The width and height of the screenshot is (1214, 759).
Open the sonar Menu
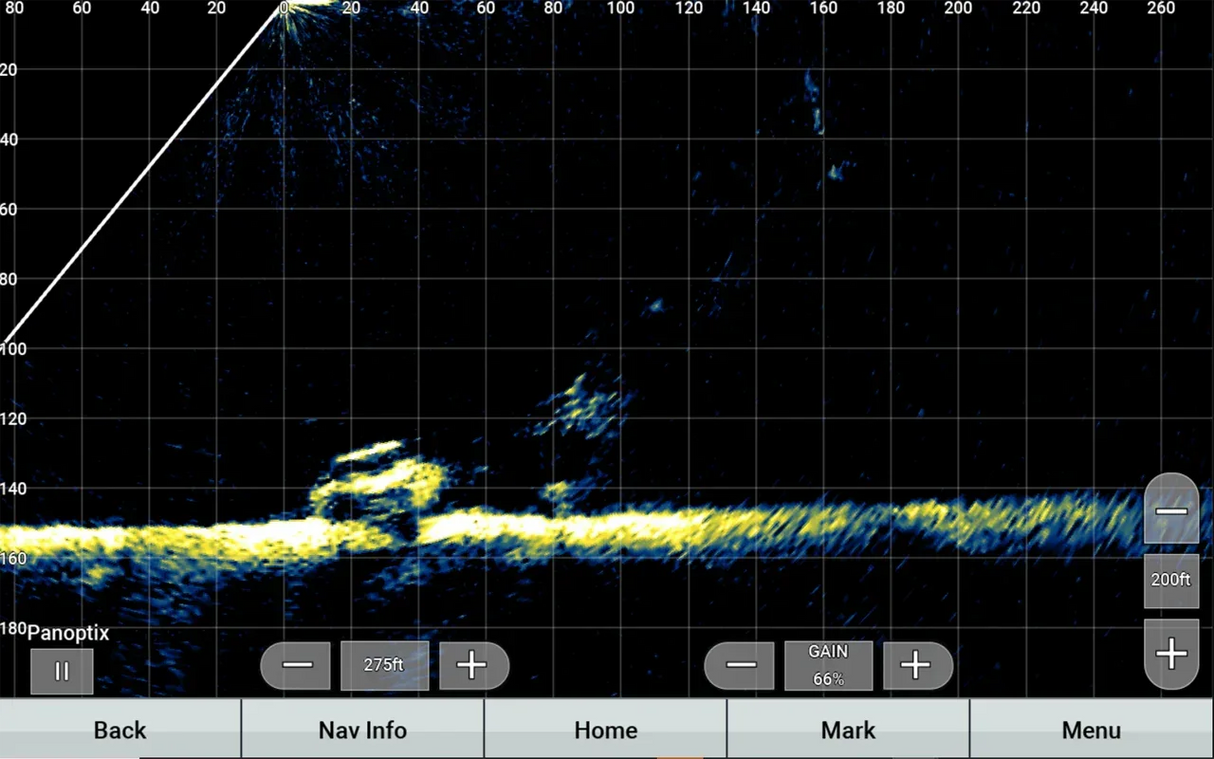[1091, 730]
